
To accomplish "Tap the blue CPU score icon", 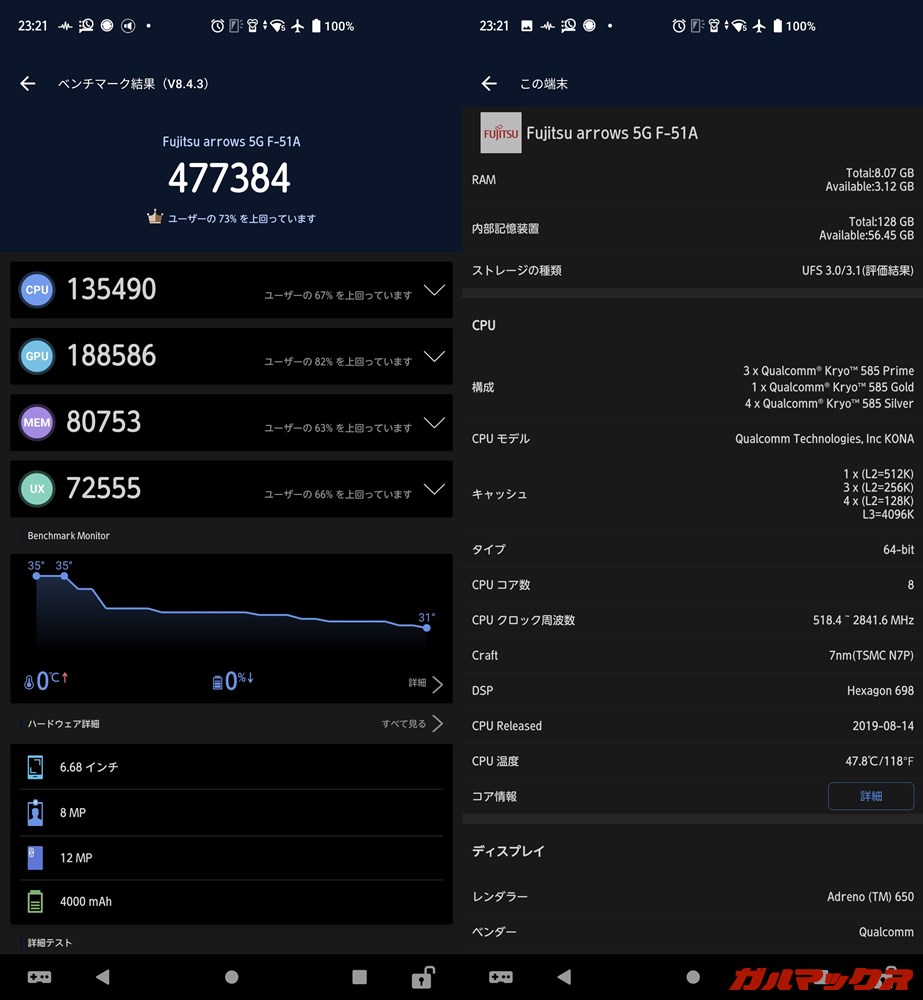I will pos(37,290).
